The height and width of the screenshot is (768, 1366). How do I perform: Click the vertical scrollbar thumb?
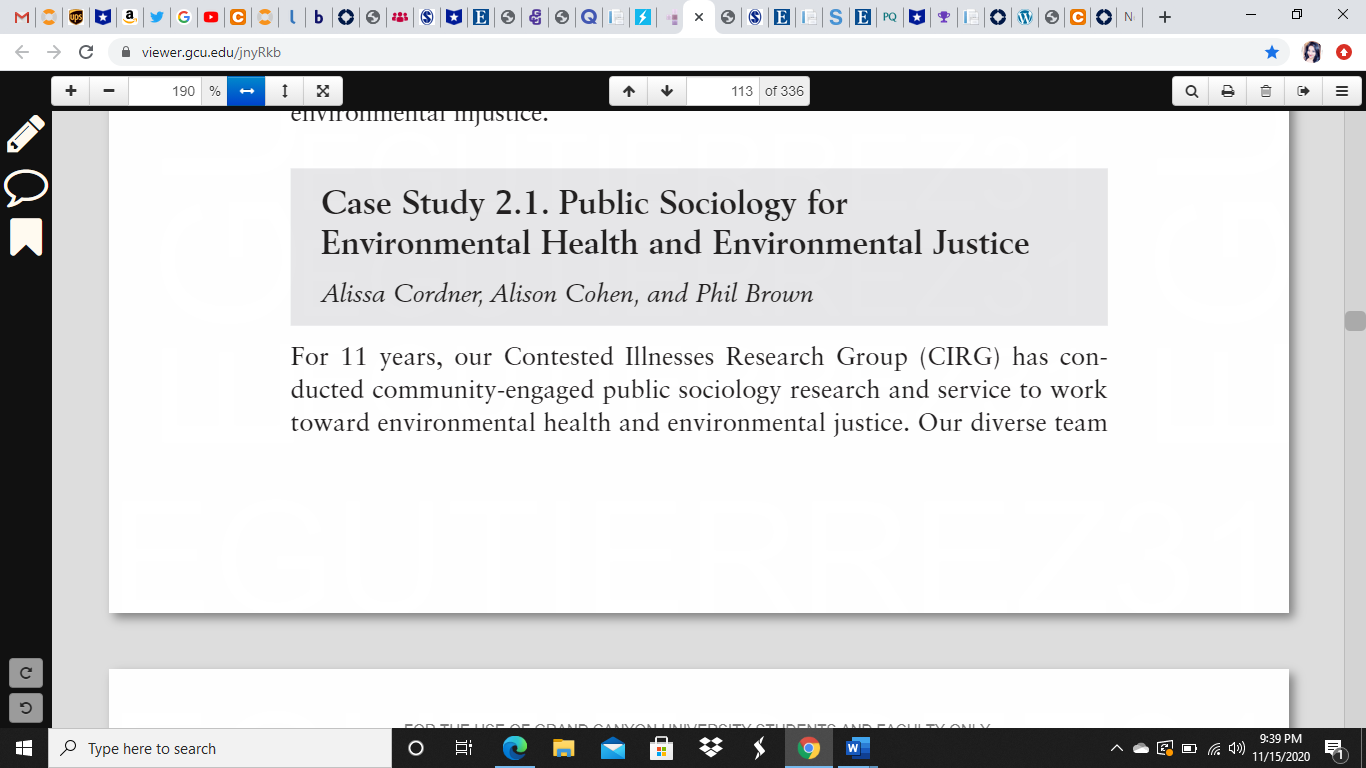click(1355, 321)
